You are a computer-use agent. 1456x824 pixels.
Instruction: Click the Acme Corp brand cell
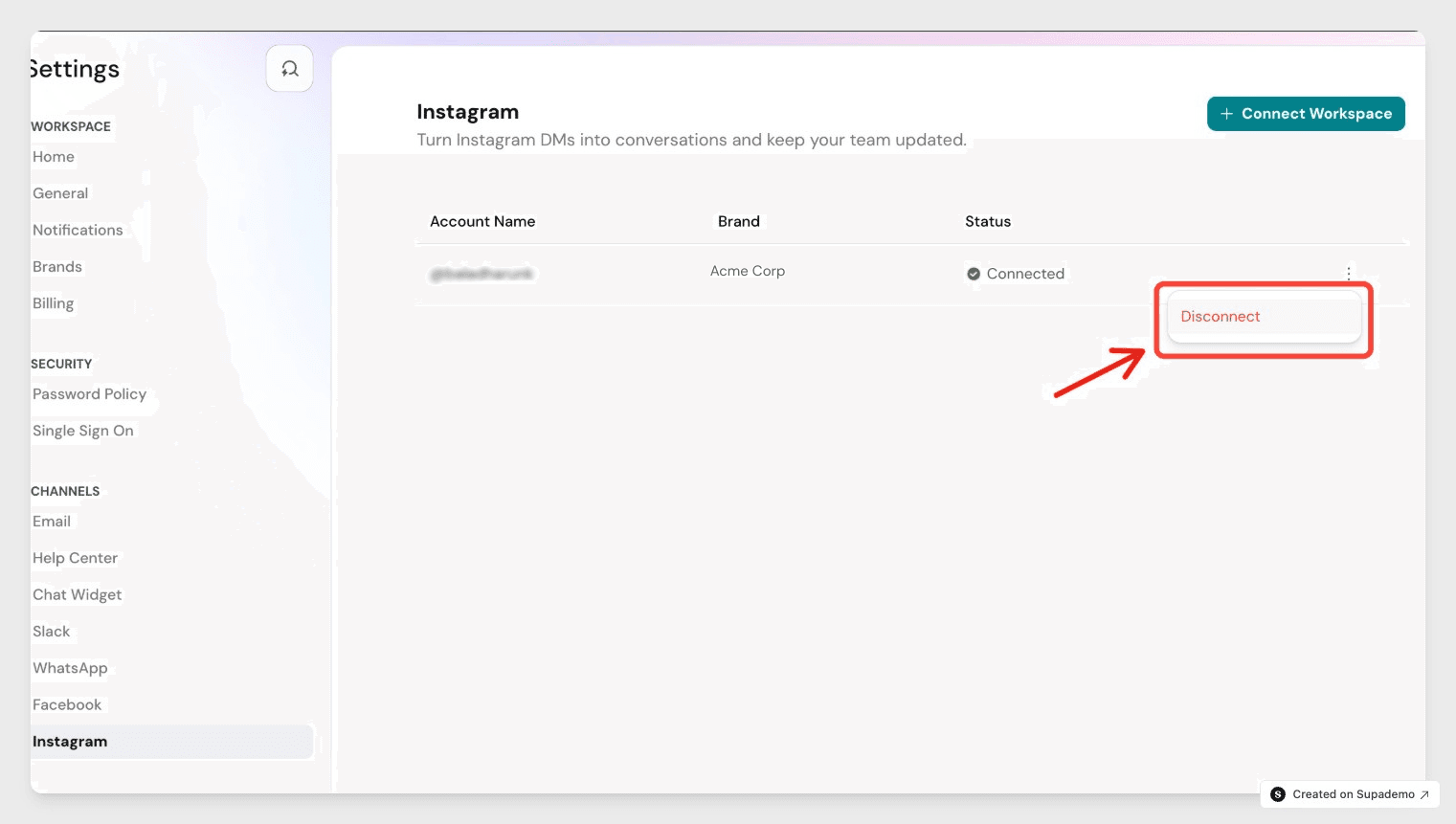(748, 271)
